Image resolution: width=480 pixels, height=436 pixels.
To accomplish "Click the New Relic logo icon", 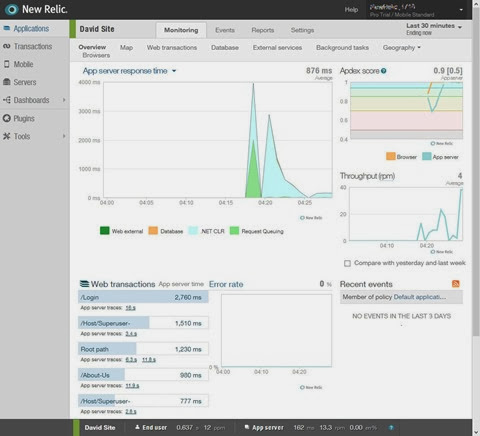I will 11,9.
